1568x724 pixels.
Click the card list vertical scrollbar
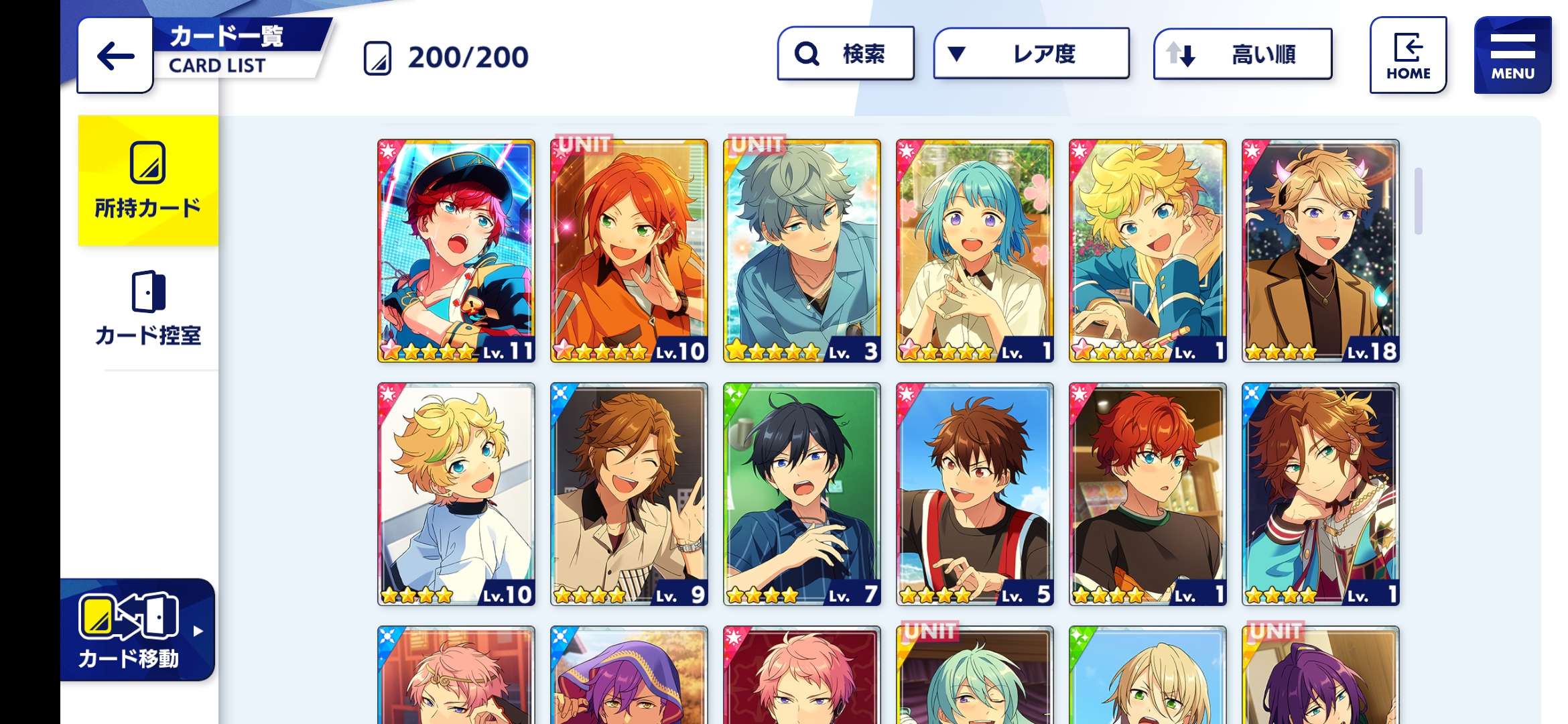tap(1418, 201)
